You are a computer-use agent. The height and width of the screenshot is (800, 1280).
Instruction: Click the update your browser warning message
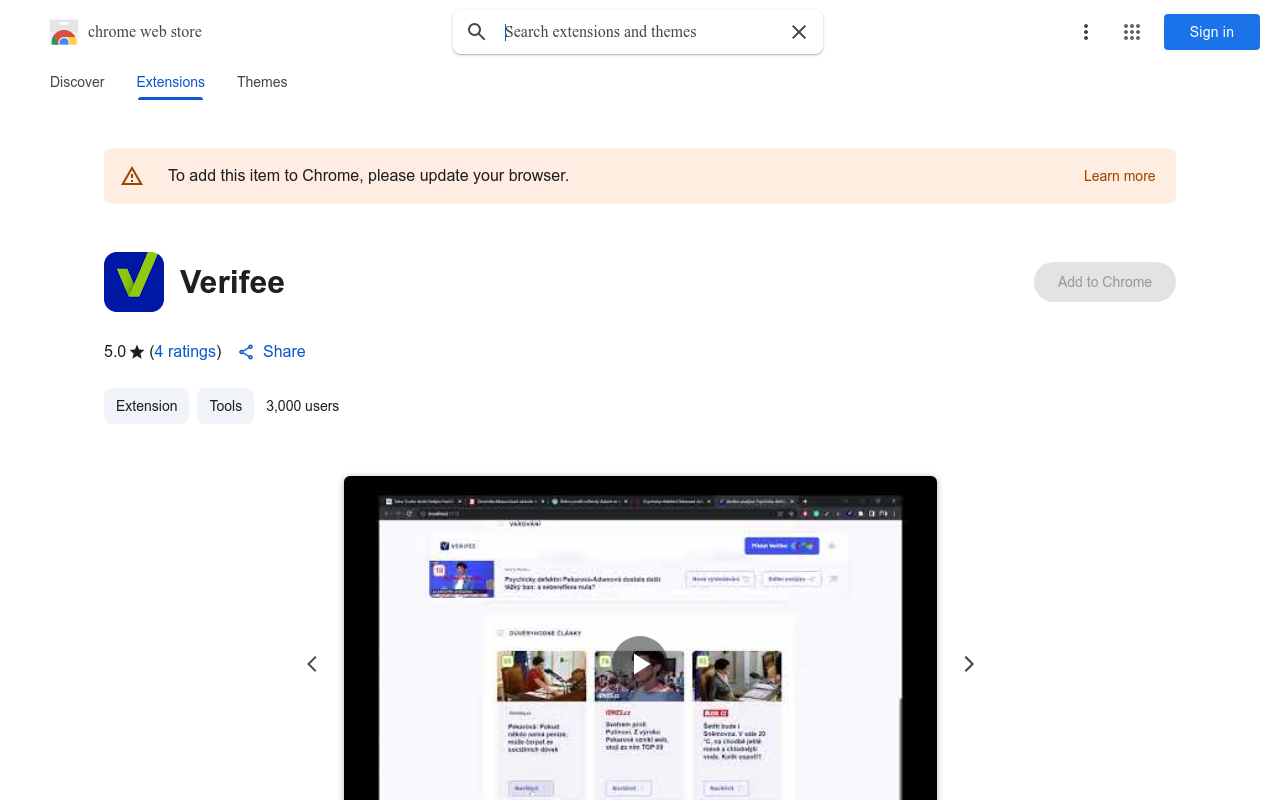pos(368,176)
